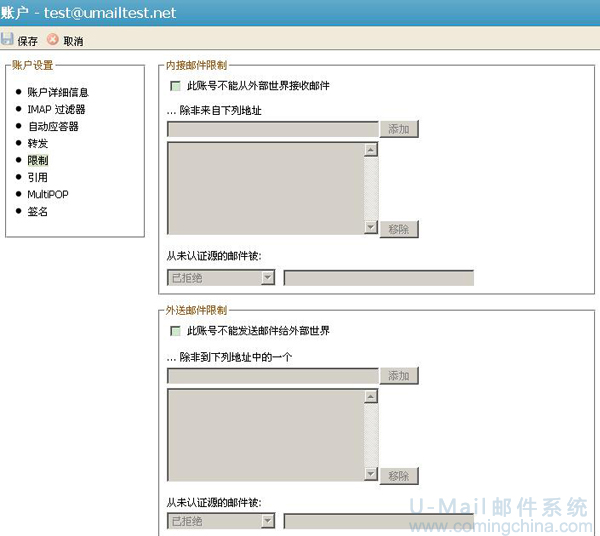Click the save floppy disk icon
Image resolution: width=600 pixels, height=536 pixels.
click(7, 39)
